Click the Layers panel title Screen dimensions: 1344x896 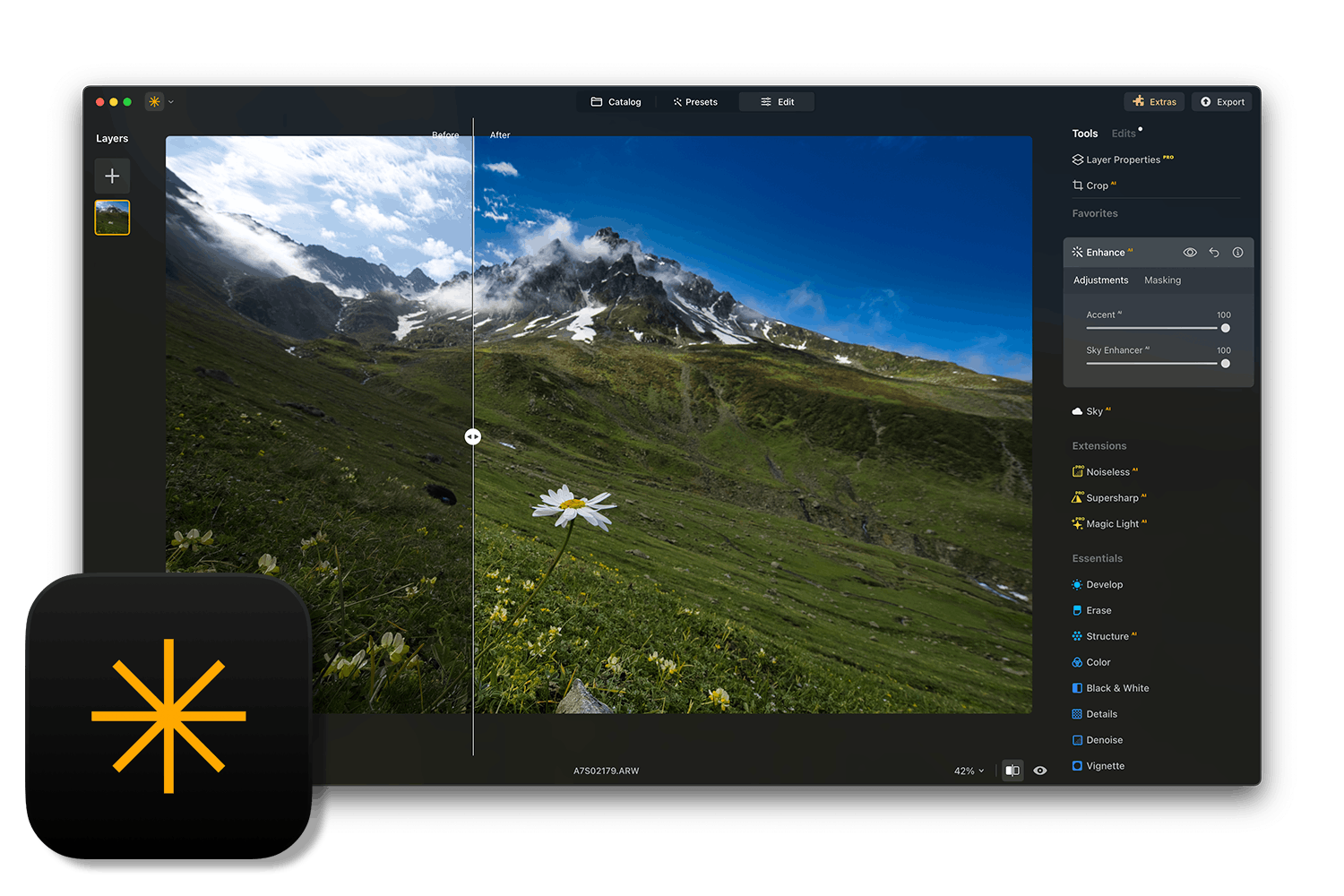pyautogui.click(x=112, y=139)
